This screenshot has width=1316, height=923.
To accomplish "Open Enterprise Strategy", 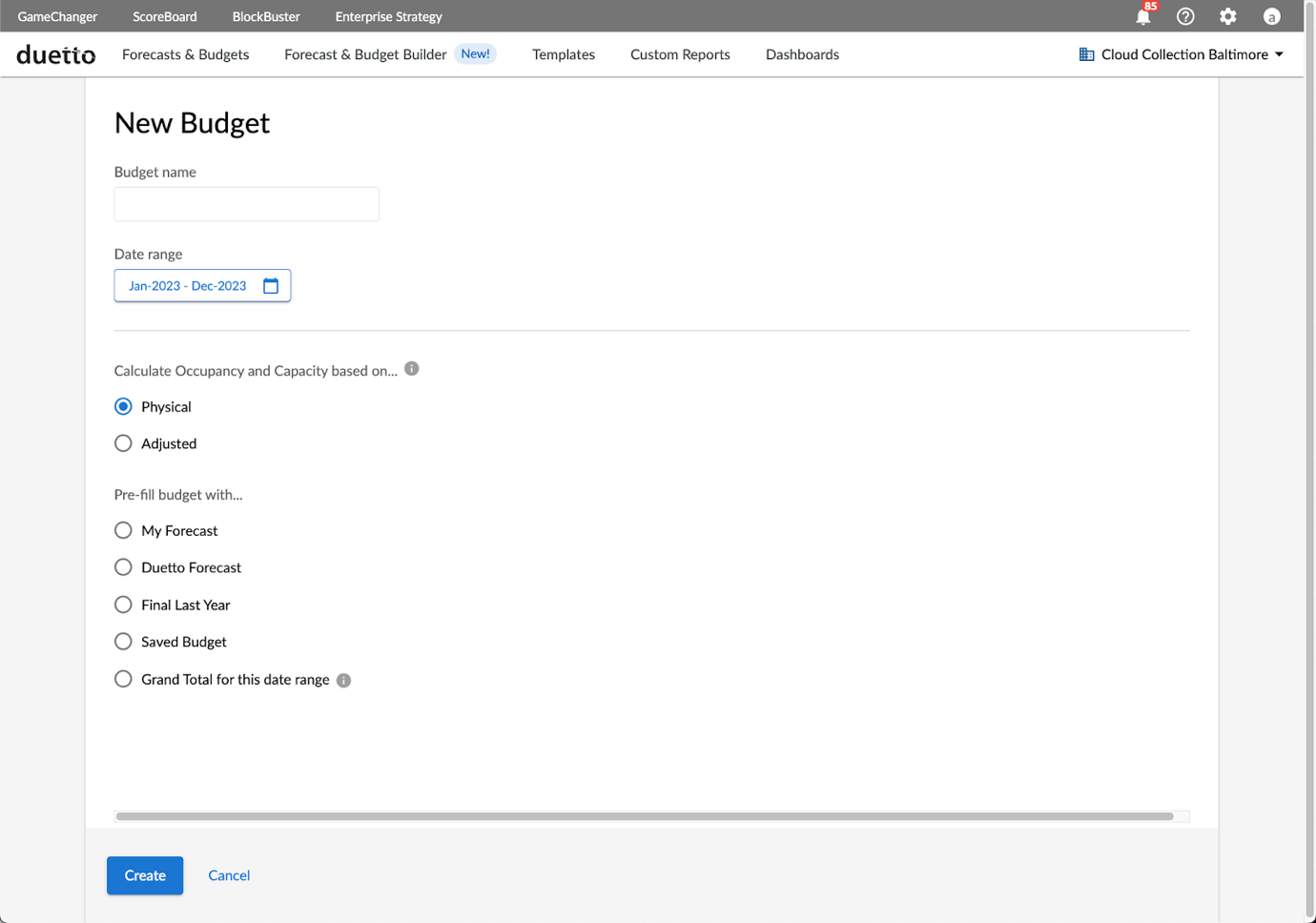I will (x=388, y=16).
